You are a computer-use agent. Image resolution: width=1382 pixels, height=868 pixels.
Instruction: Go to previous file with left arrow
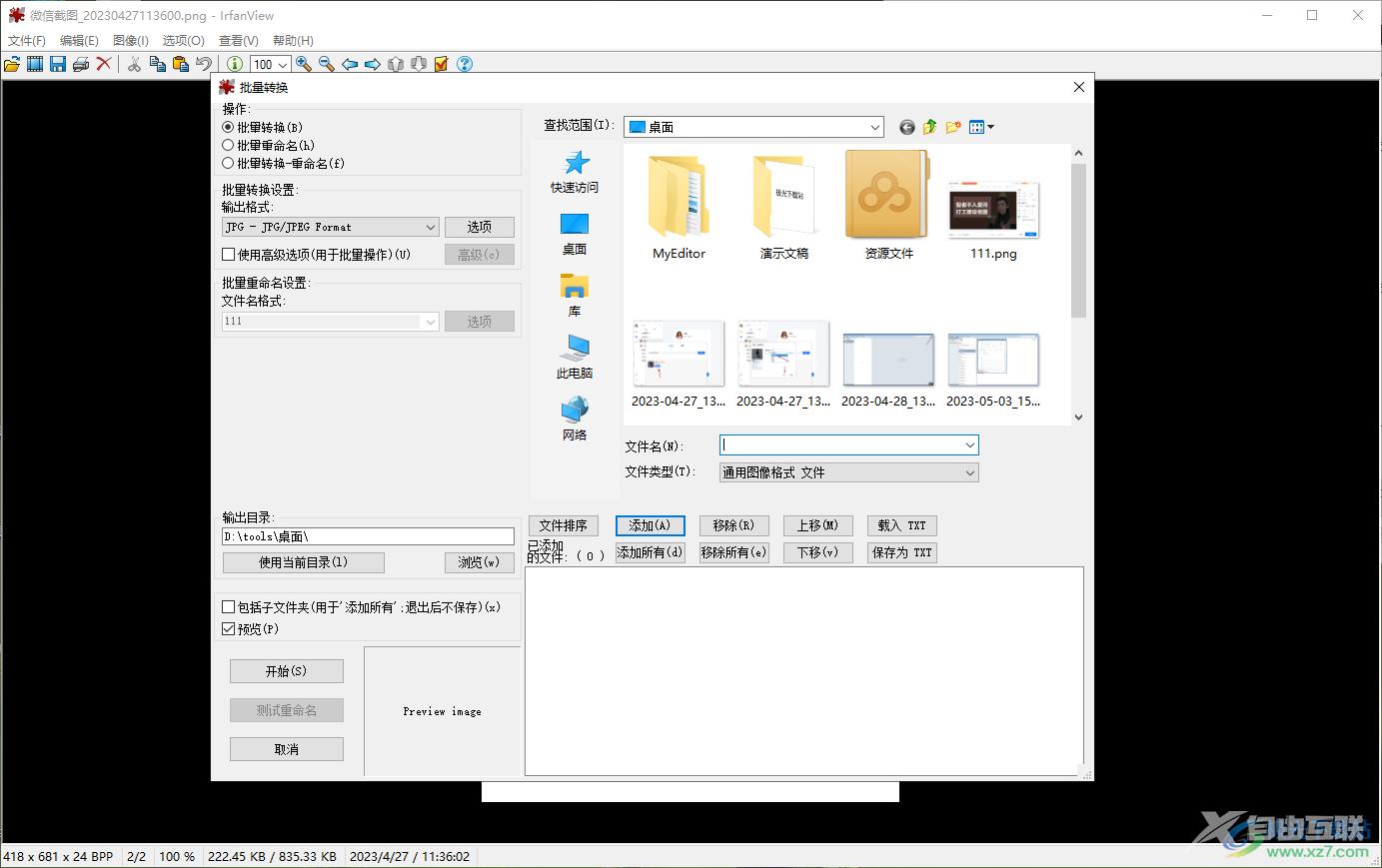[x=350, y=64]
